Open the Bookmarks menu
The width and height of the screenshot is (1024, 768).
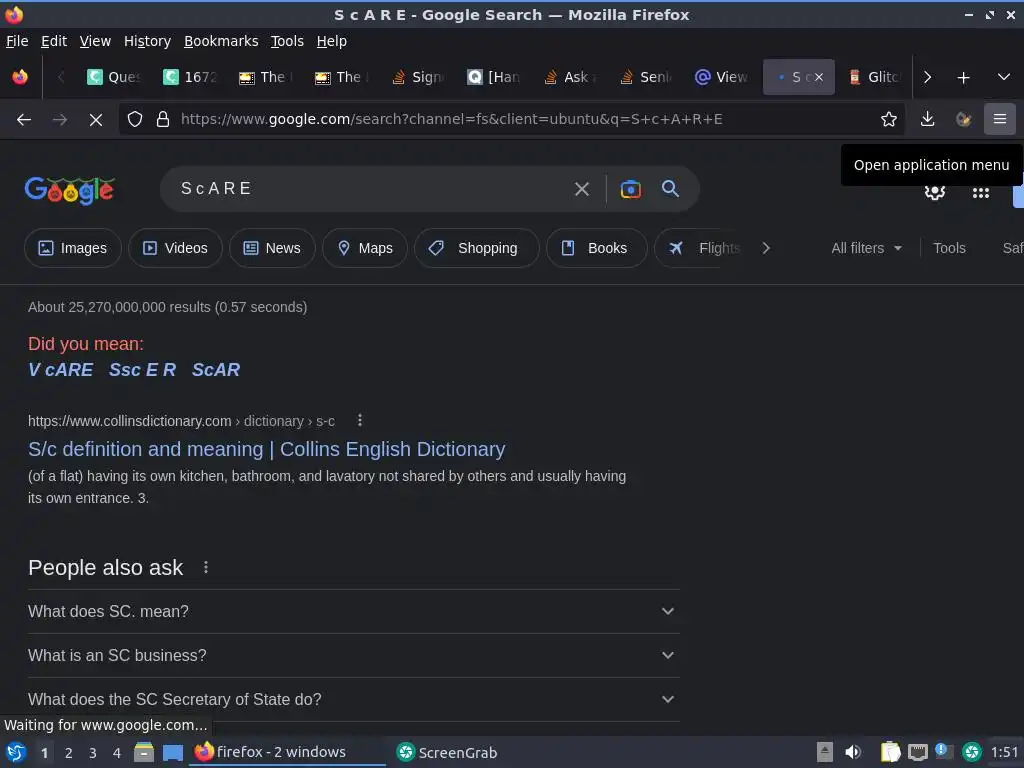(x=221, y=41)
